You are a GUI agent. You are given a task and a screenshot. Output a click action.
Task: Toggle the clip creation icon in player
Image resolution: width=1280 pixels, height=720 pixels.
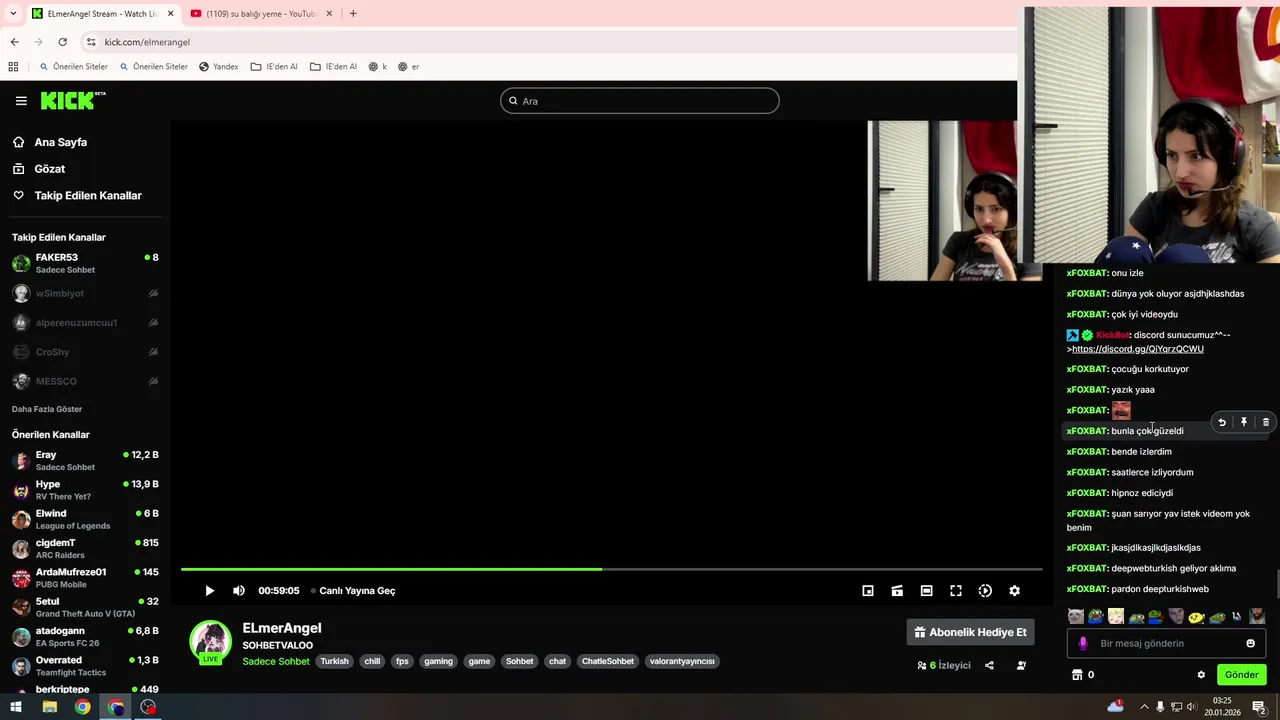tap(897, 591)
